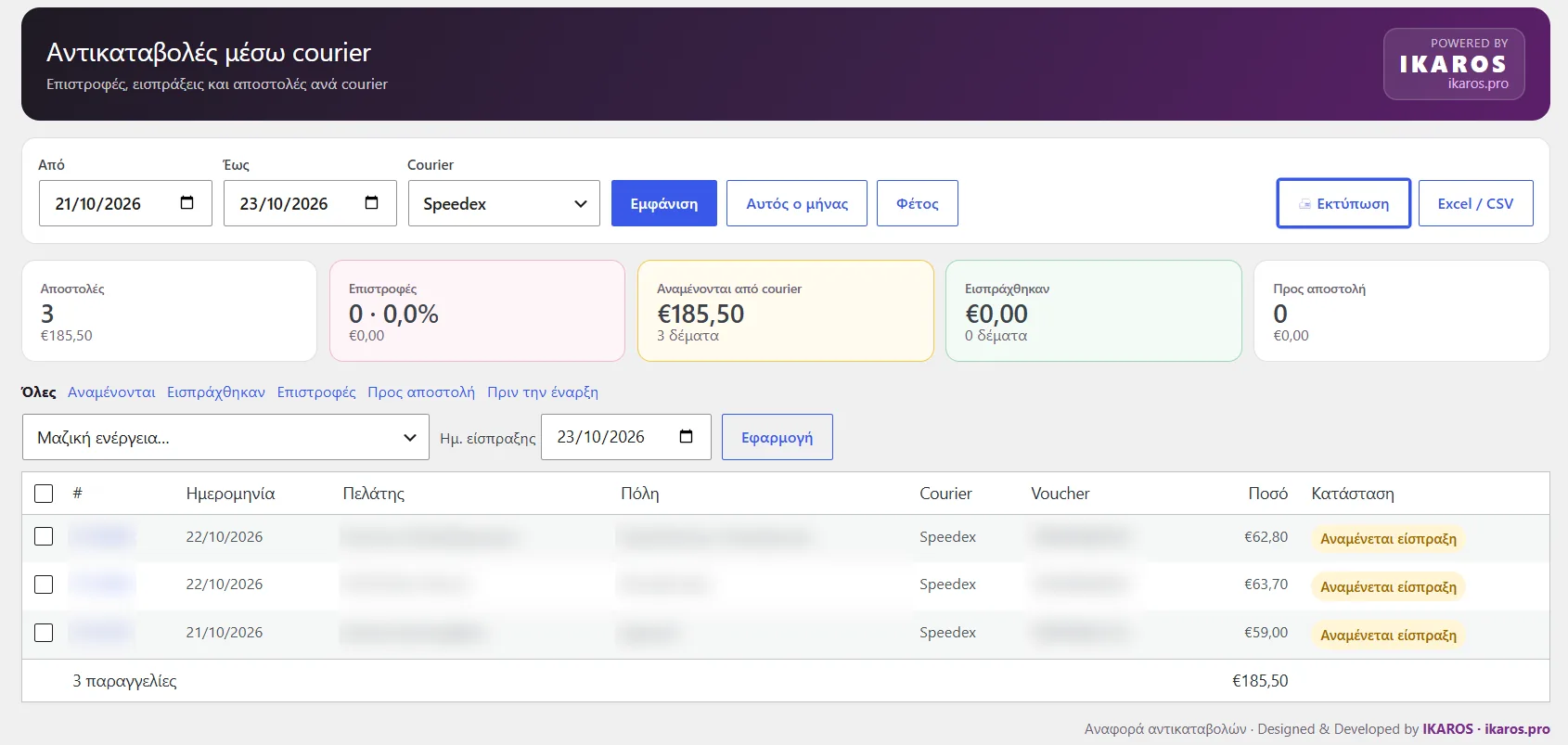
Task: Open blurred order number link in €63,70 row
Action: (102, 584)
